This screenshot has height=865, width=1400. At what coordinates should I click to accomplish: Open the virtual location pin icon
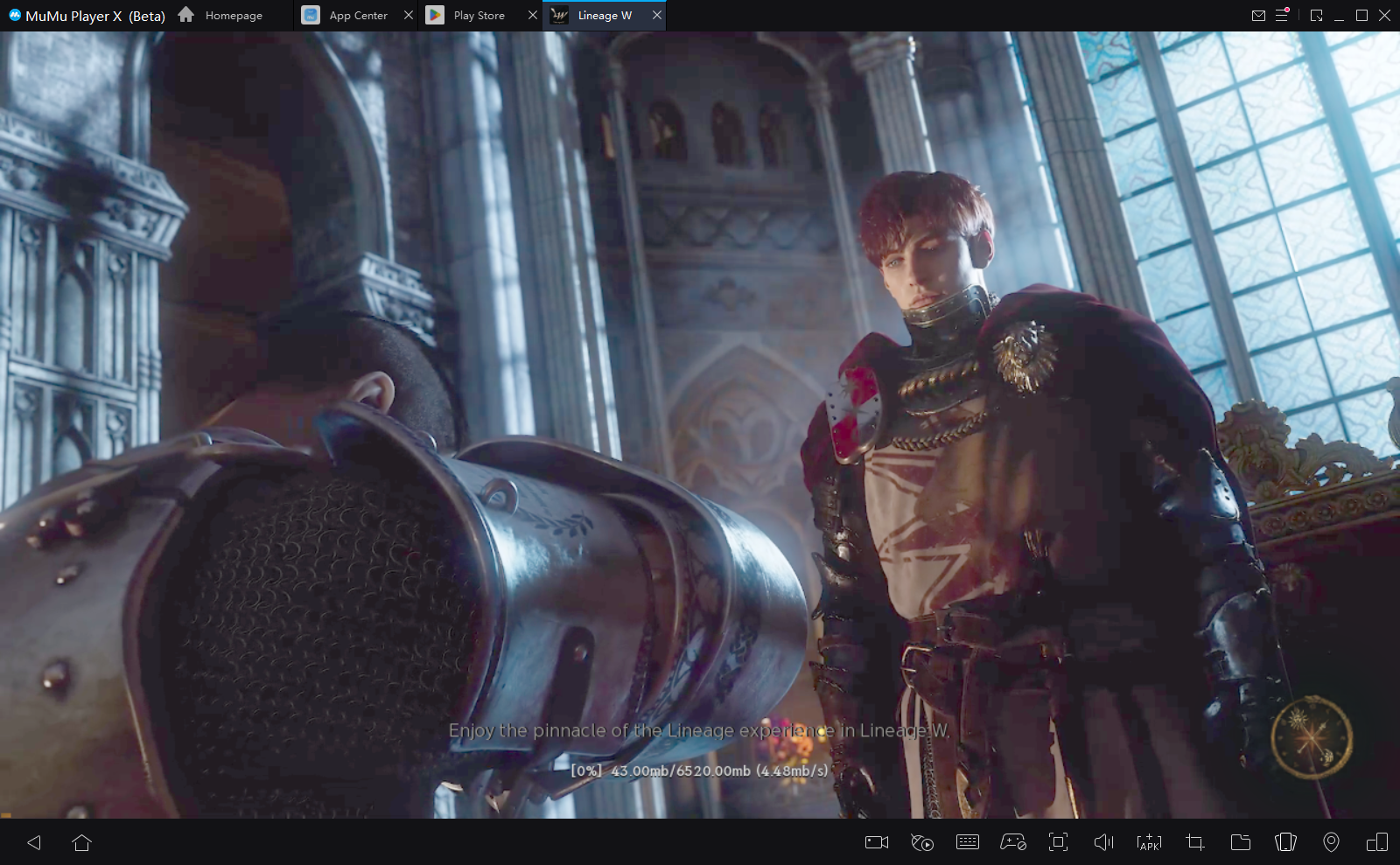coord(1331,842)
